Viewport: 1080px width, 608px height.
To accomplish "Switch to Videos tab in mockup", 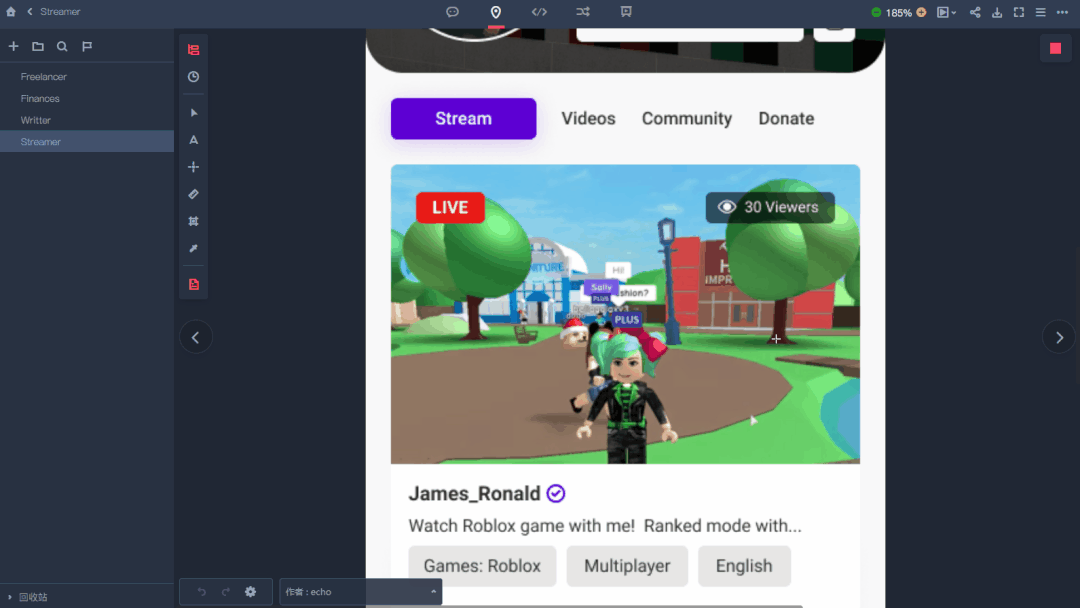I will click(588, 118).
